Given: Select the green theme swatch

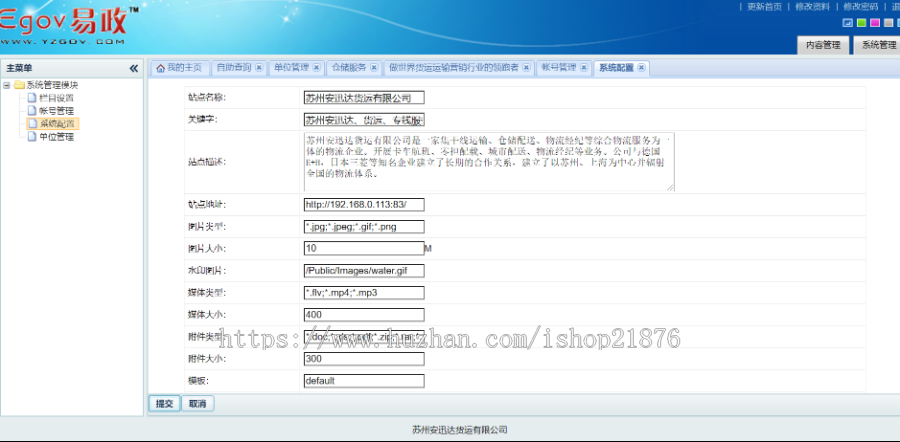Looking at the screenshot, I should (861, 23).
